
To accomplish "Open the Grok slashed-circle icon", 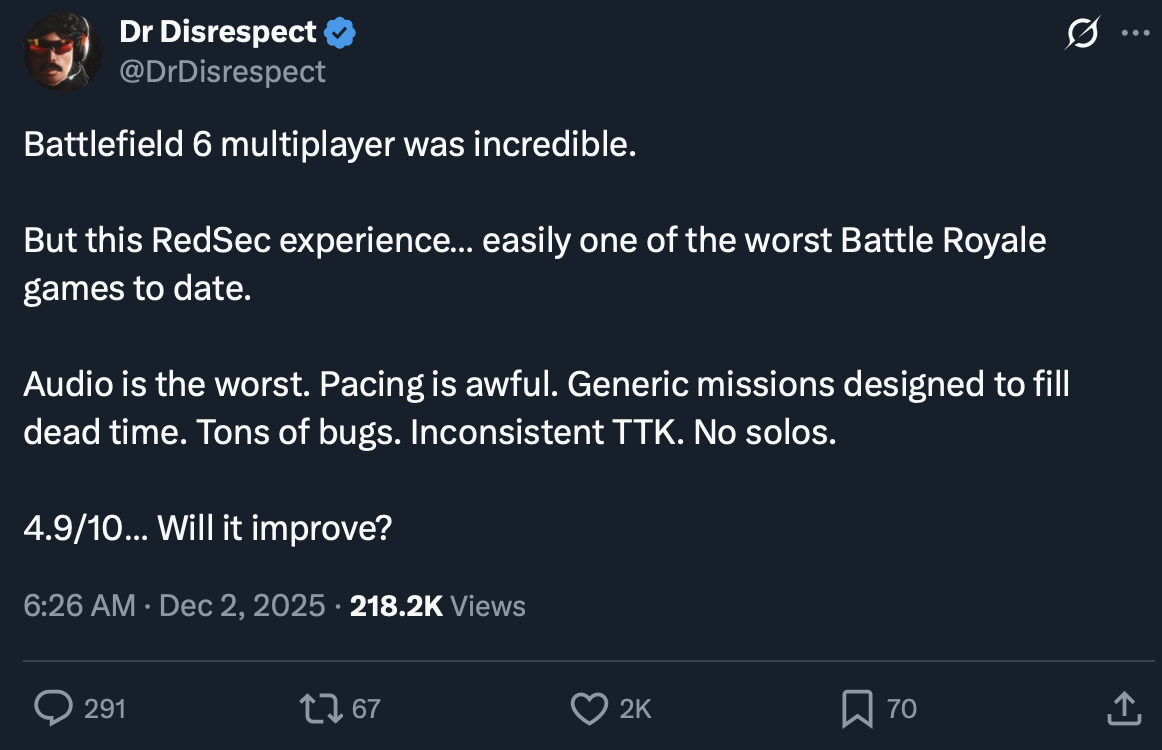I will pos(1081,35).
